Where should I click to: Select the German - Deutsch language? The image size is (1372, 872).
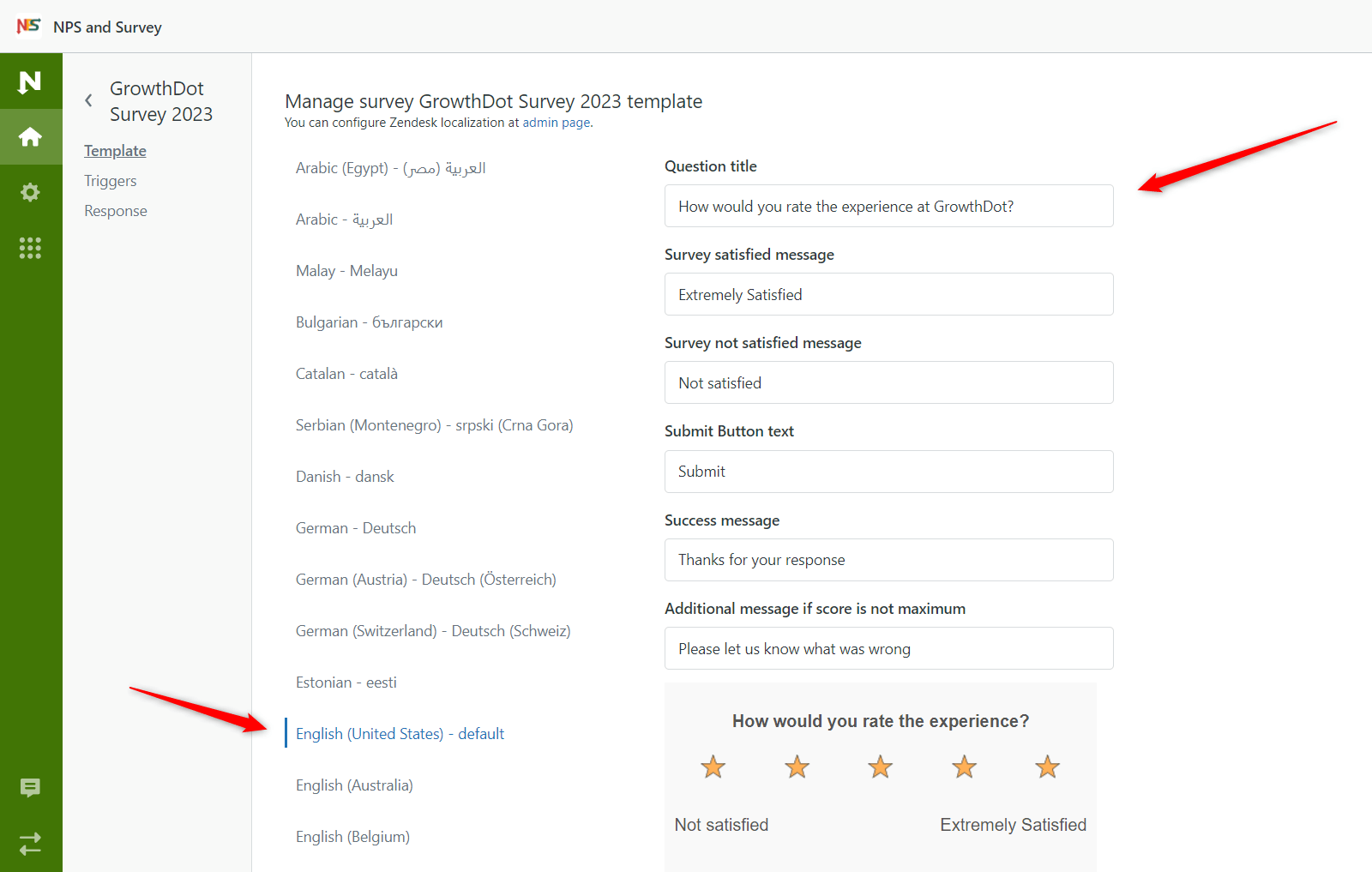coord(356,528)
